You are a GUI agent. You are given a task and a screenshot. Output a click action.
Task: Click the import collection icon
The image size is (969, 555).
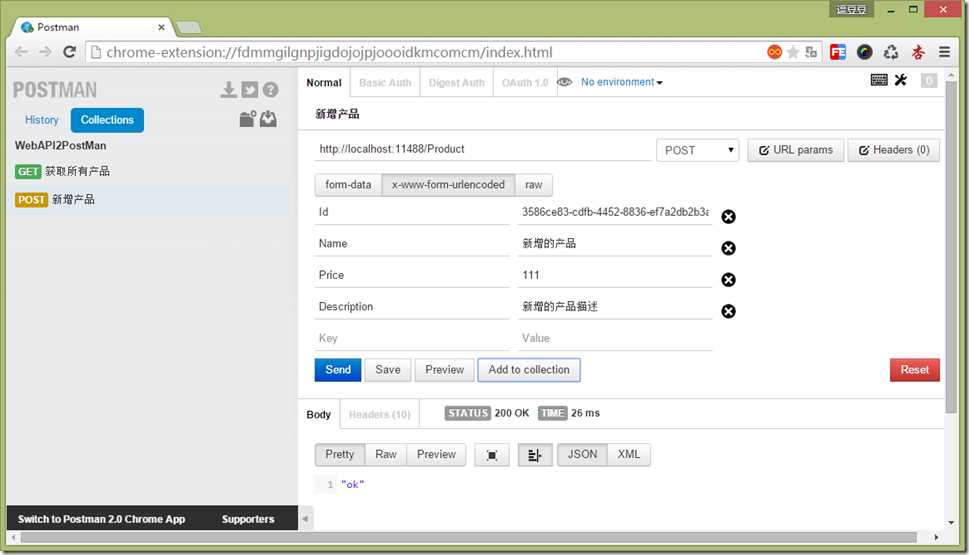(x=268, y=119)
